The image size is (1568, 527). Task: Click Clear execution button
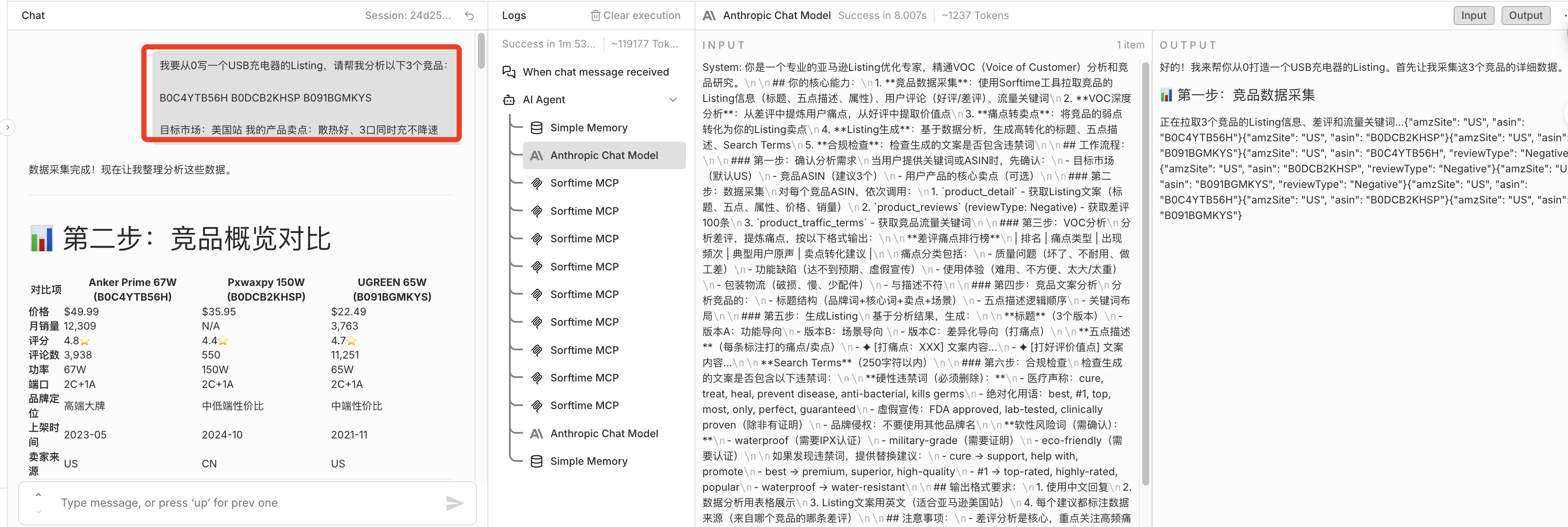tap(641, 16)
